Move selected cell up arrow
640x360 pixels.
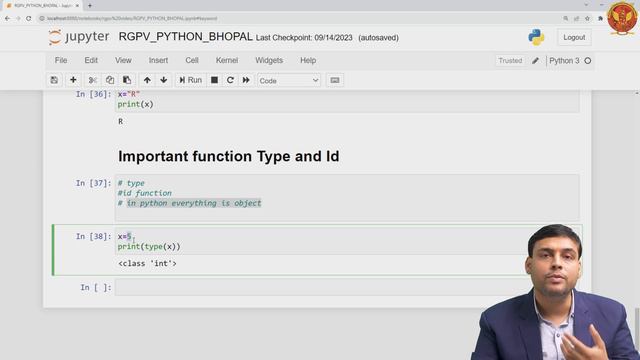[x=147, y=80]
